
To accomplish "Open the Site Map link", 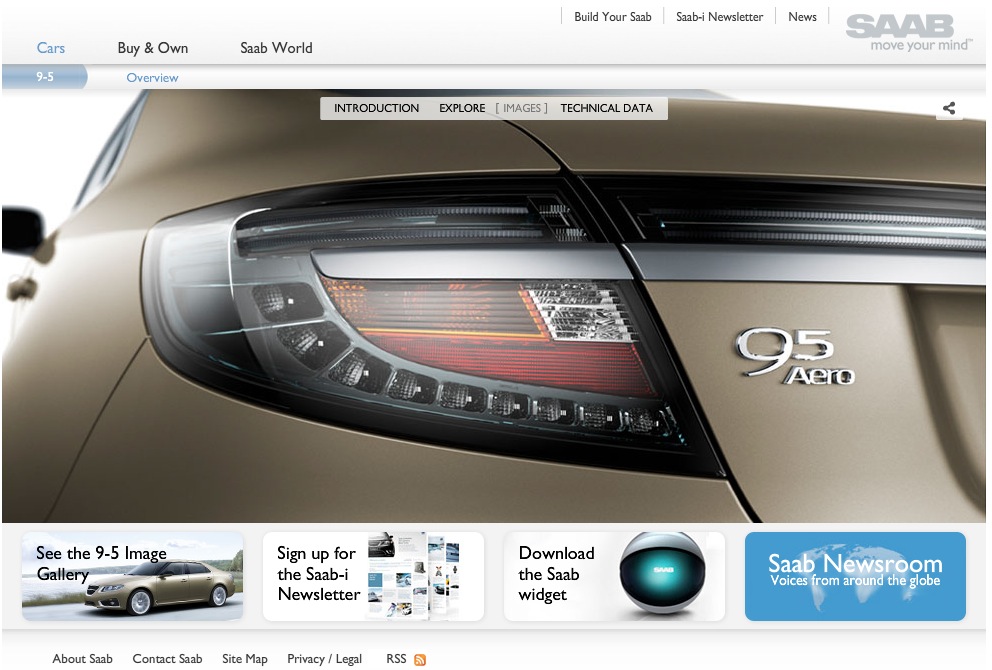I will pyautogui.click(x=245, y=659).
